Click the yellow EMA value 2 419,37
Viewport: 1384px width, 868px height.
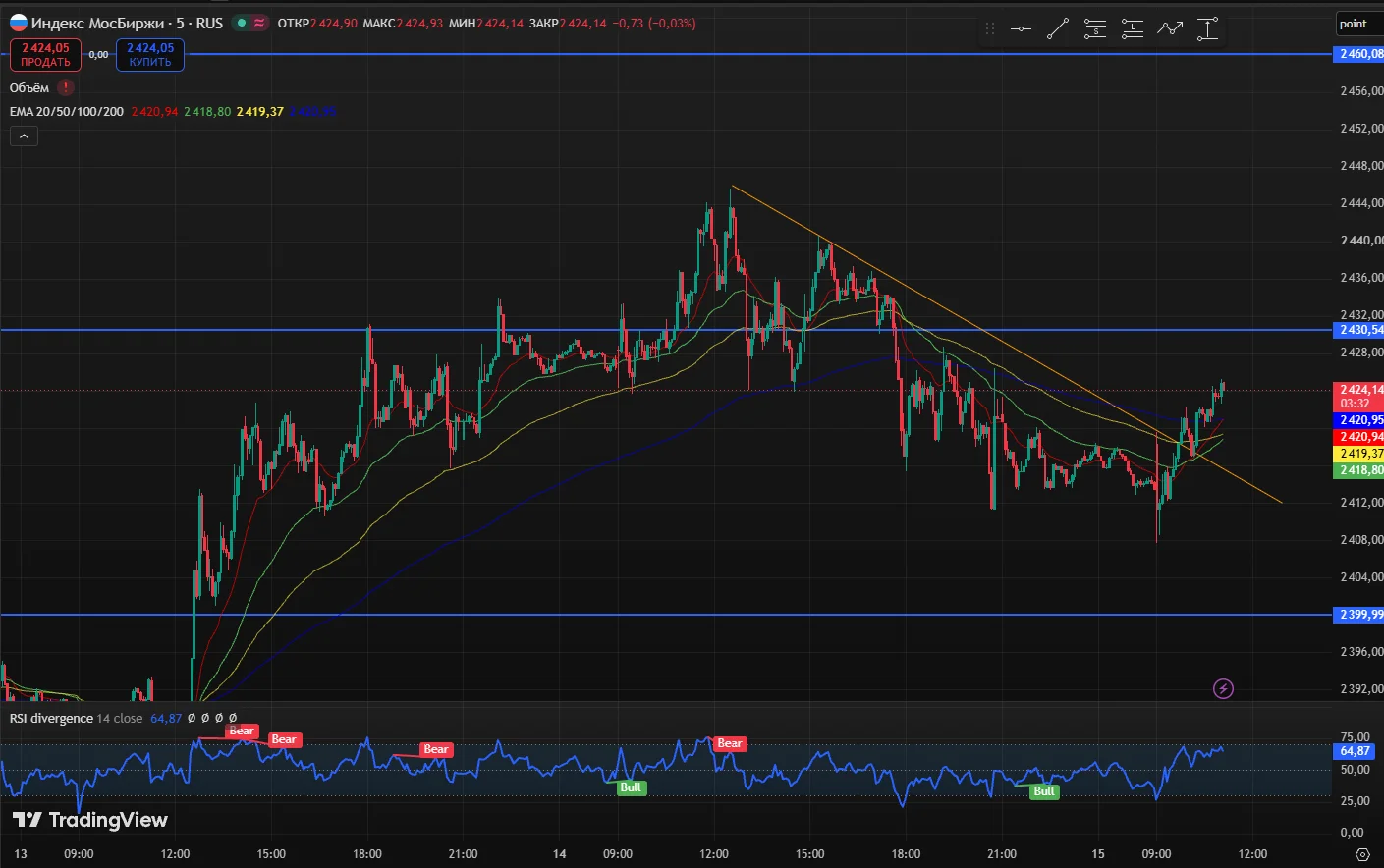pos(259,111)
